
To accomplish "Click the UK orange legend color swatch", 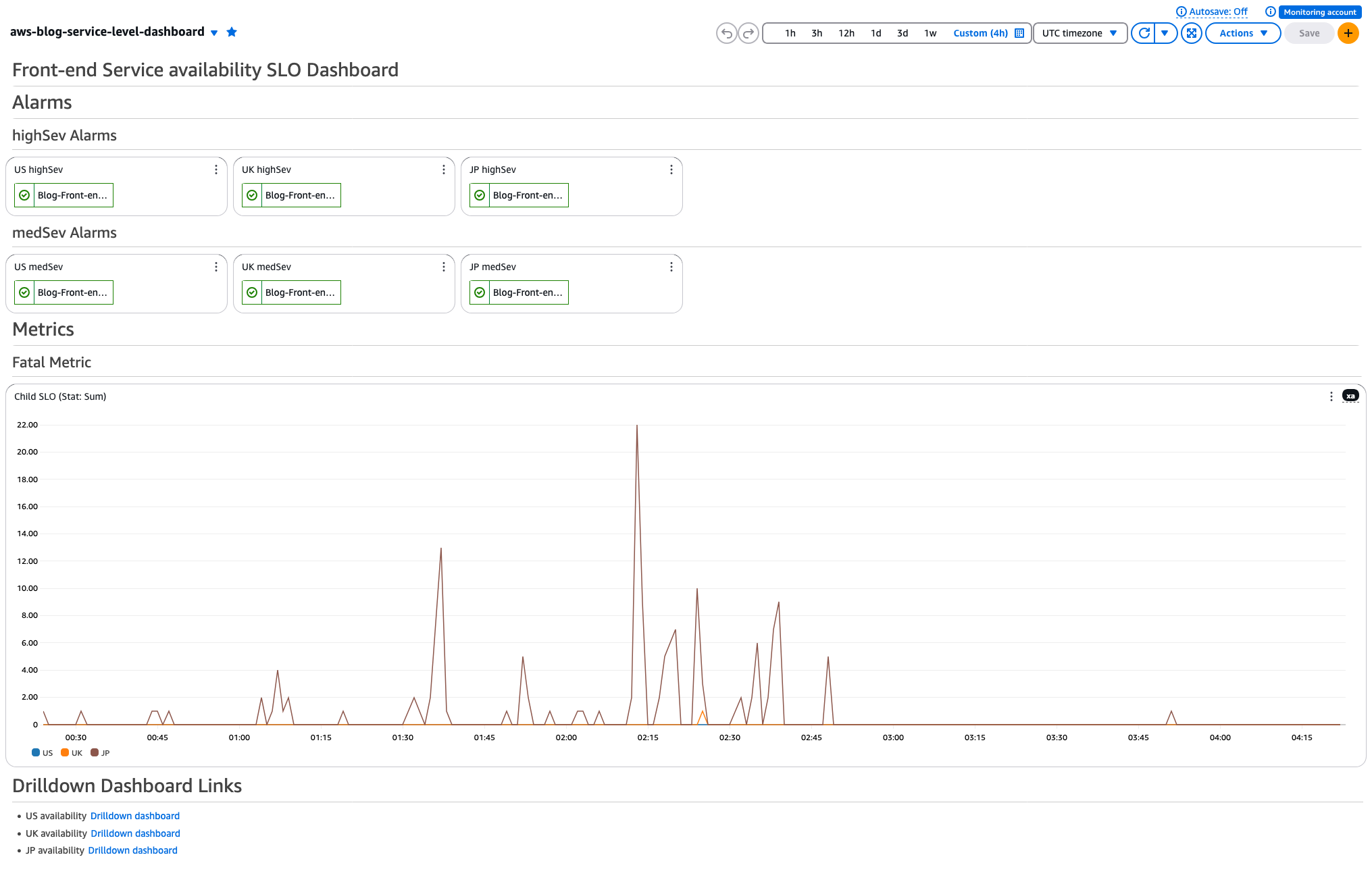I will [x=65, y=753].
